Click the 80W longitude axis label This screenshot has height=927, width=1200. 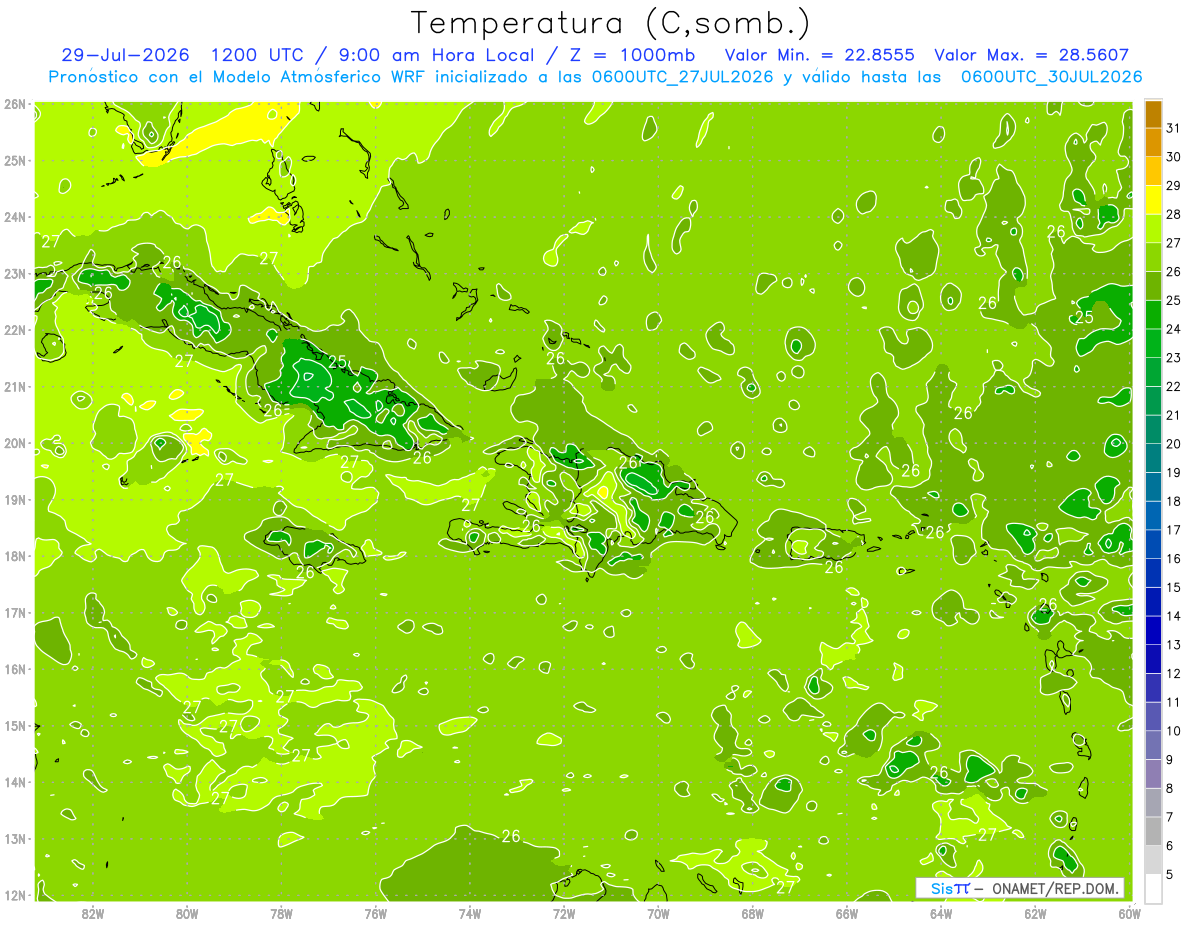187,913
